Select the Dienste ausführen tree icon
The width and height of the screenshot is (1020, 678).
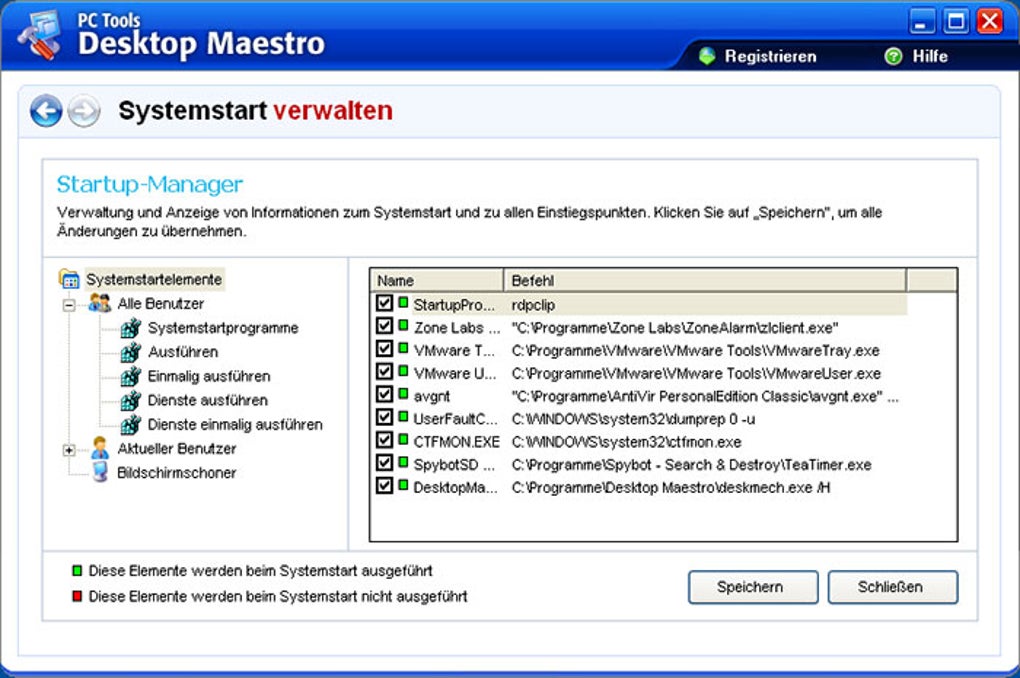pos(130,400)
